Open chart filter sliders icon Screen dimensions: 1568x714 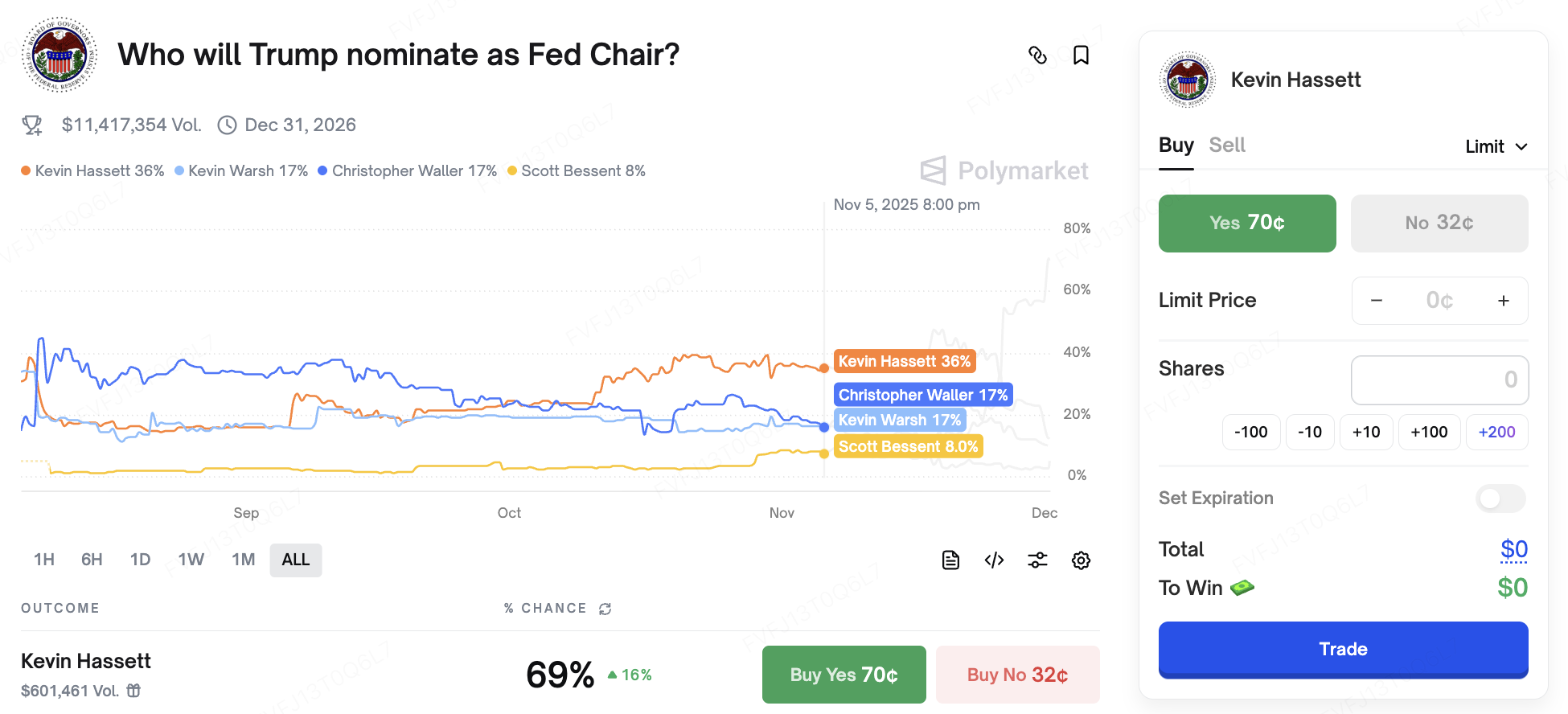point(1037,560)
